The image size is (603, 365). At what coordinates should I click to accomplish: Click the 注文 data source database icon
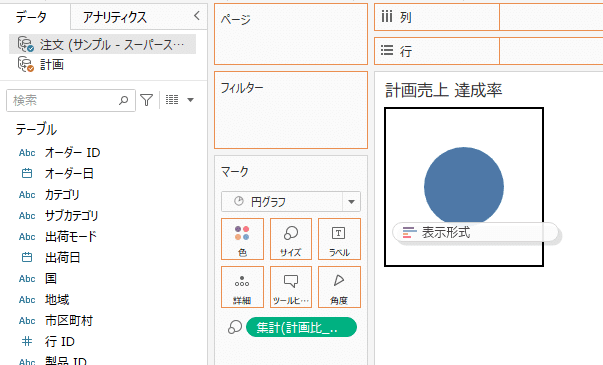click(26, 45)
